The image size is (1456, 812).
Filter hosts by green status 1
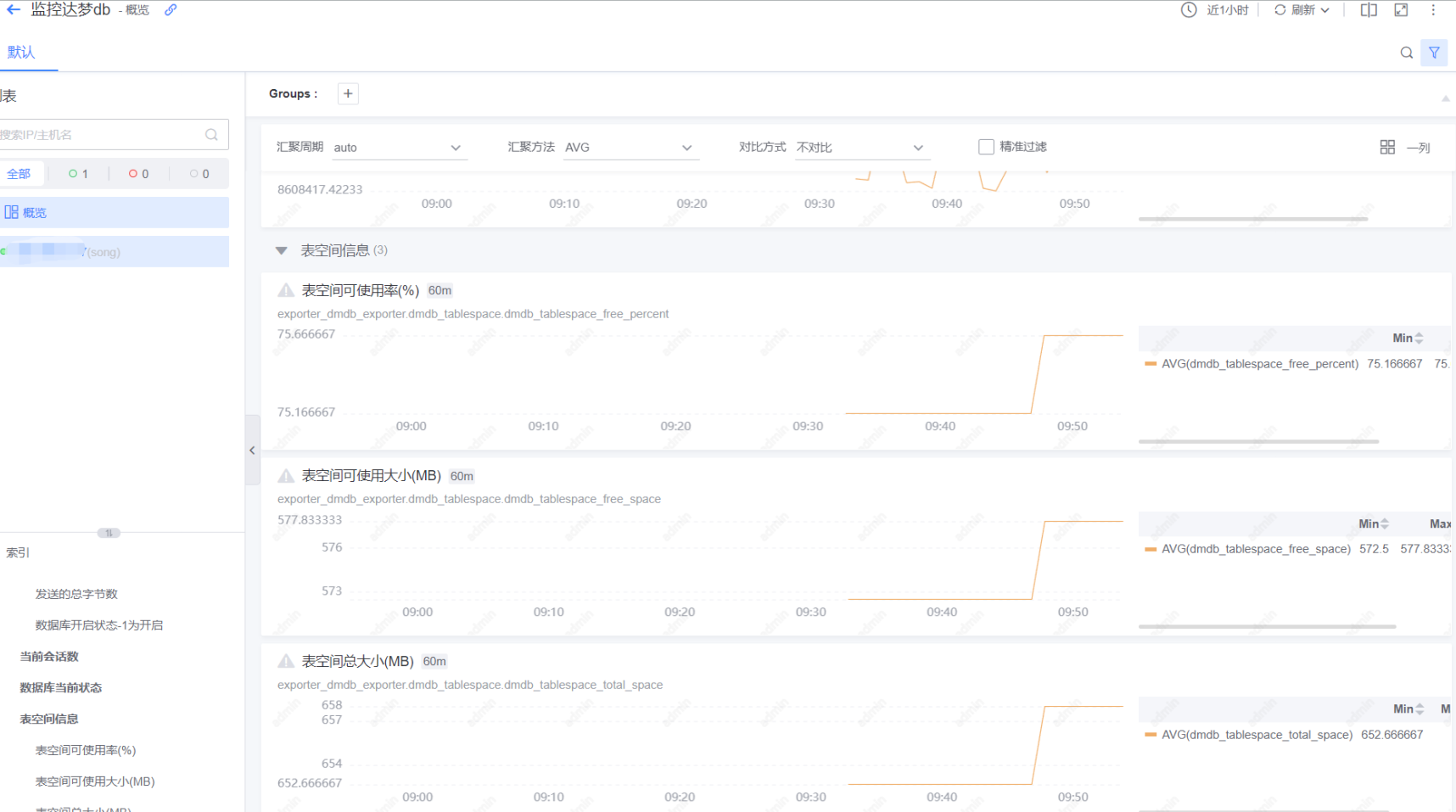point(78,174)
